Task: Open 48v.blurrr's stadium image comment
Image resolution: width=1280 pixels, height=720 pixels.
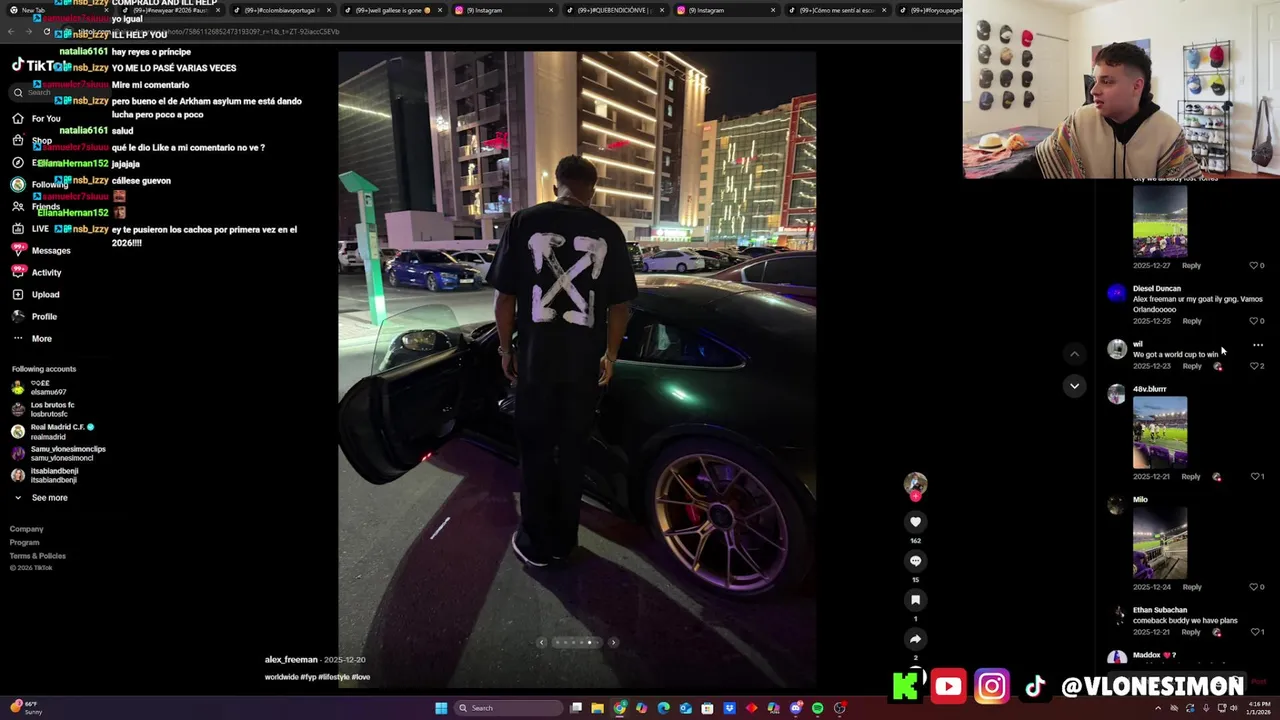Action: (x=1160, y=433)
